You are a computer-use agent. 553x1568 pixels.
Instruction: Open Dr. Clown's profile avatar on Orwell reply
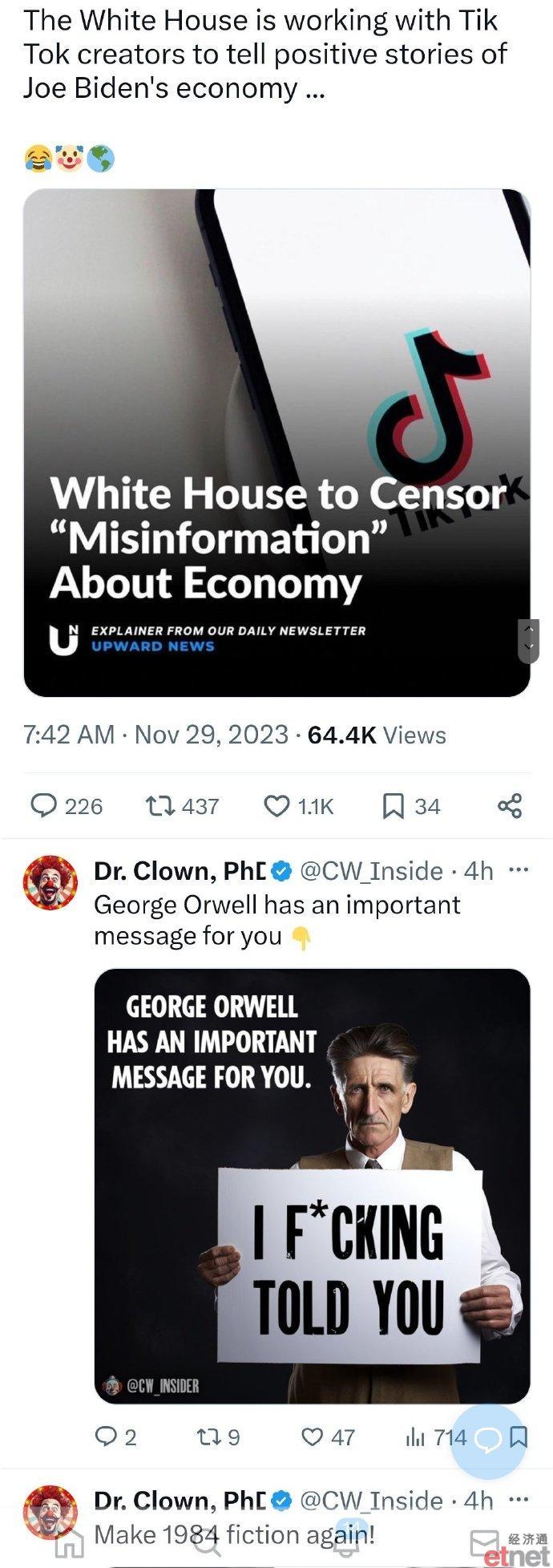point(50,881)
